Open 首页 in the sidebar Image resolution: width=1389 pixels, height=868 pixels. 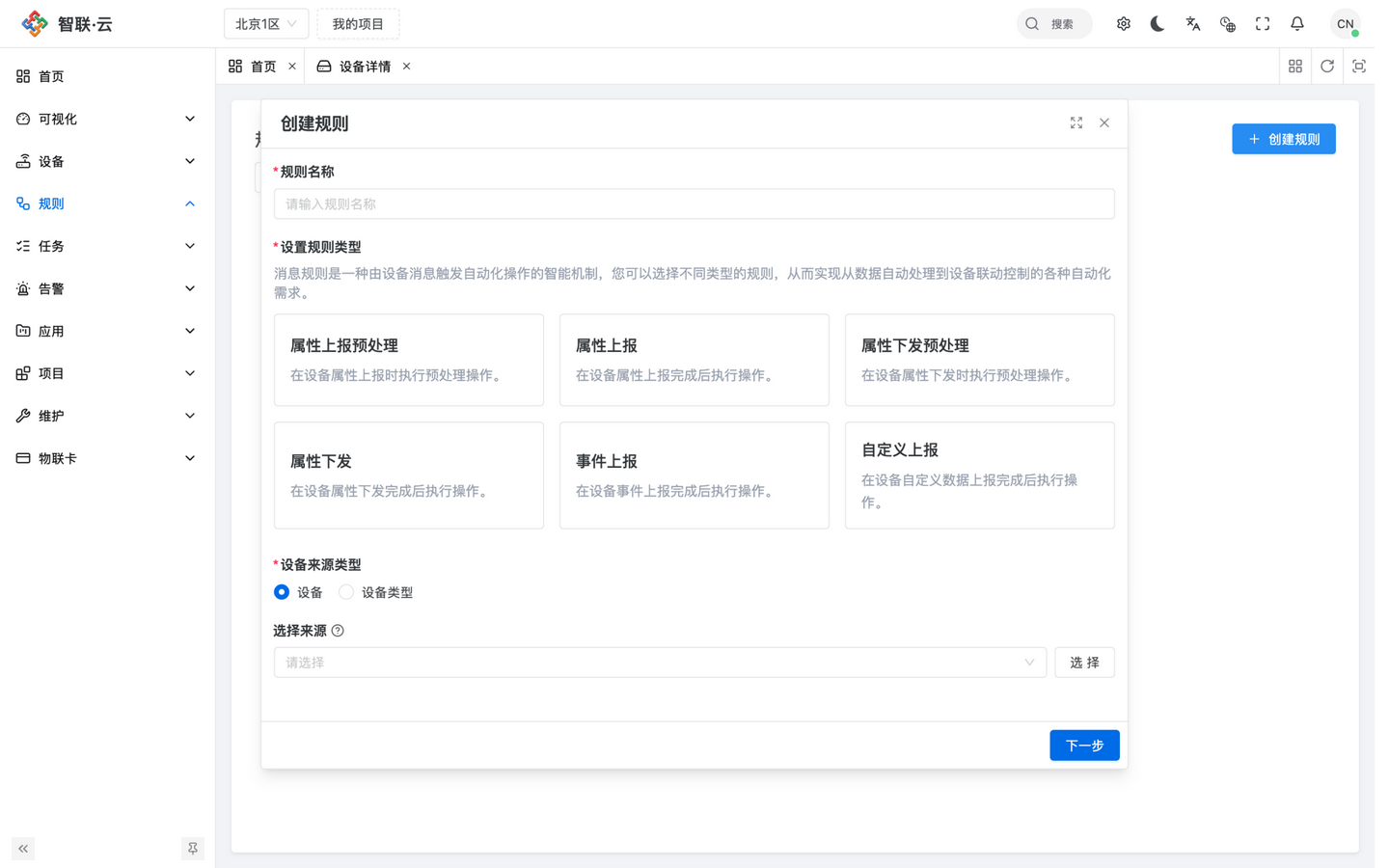pos(107,76)
